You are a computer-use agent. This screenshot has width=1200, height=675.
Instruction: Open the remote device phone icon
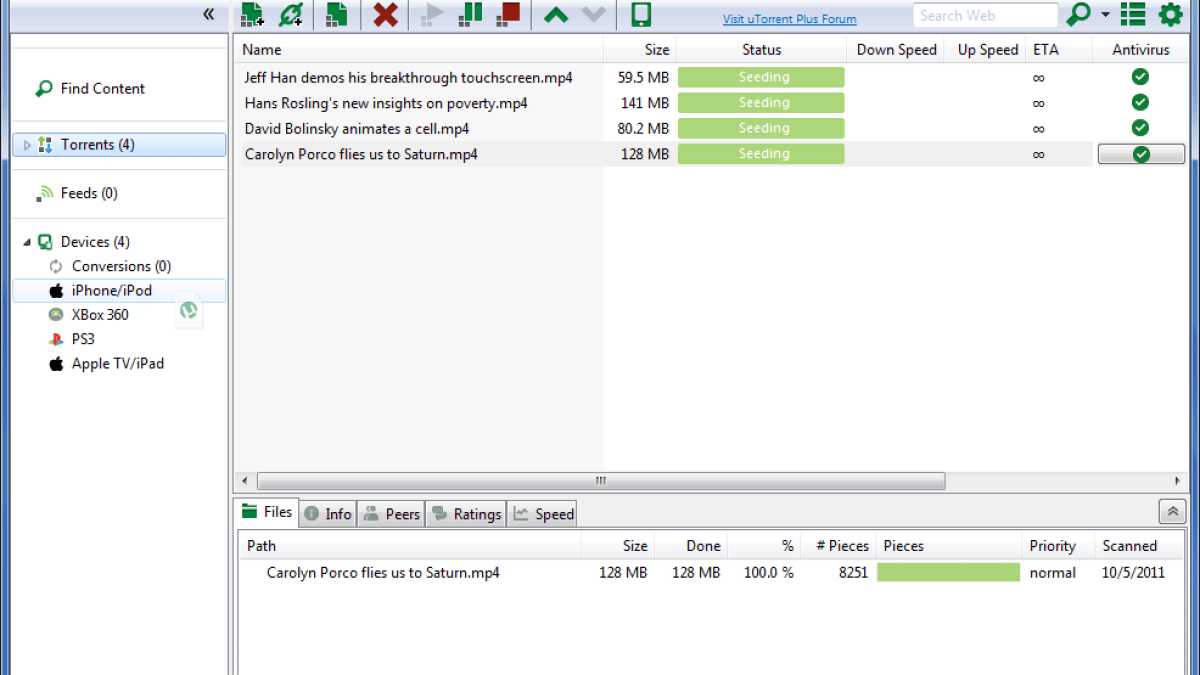coord(641,14)
